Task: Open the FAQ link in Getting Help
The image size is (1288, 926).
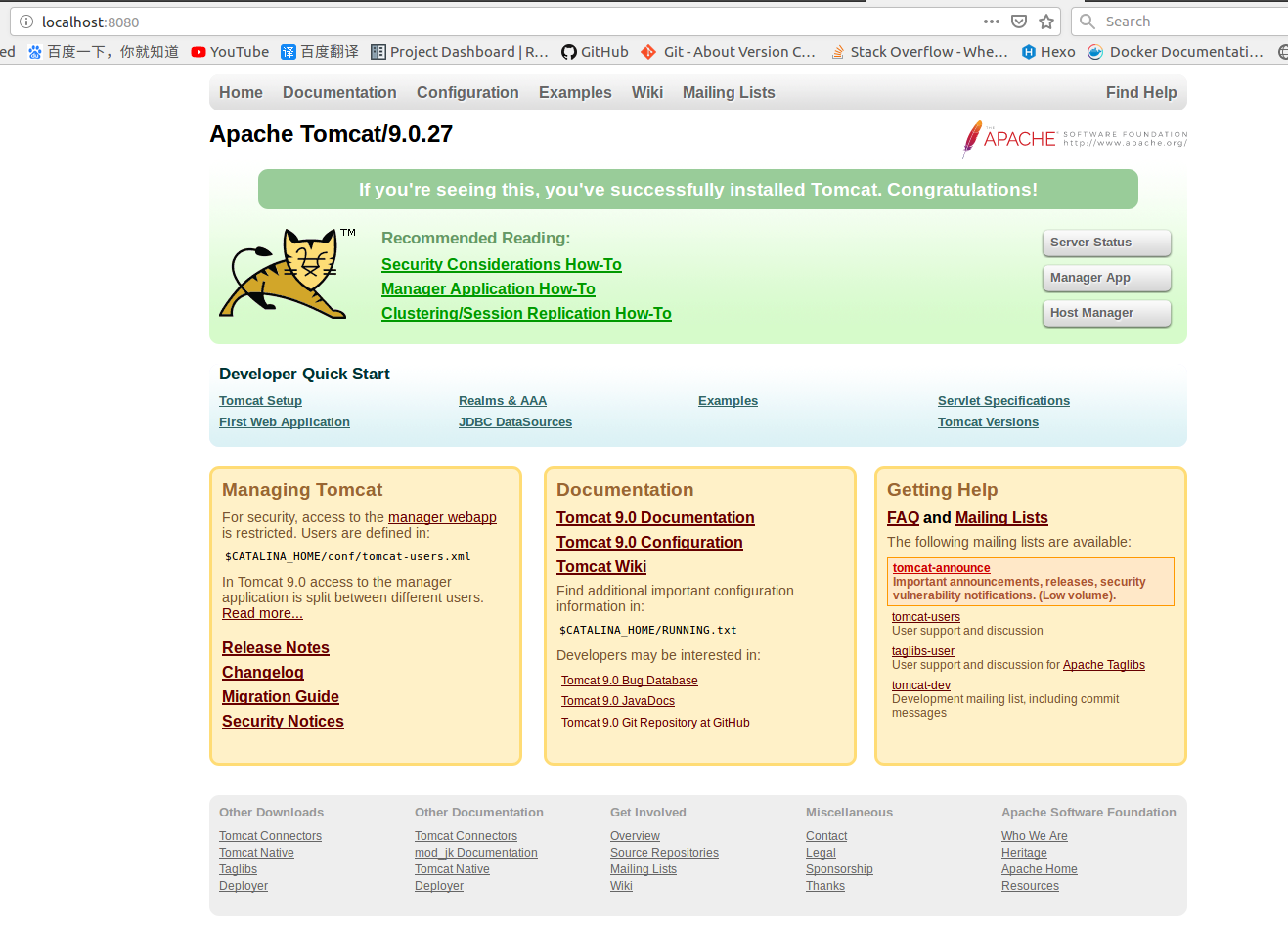Action: coord(903,517)
